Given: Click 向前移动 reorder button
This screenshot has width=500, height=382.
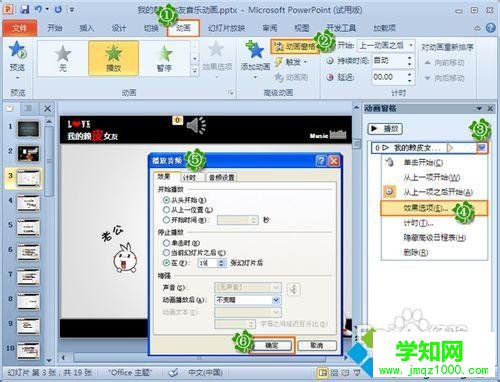Looking at the screenshot, I should (444, 62).
